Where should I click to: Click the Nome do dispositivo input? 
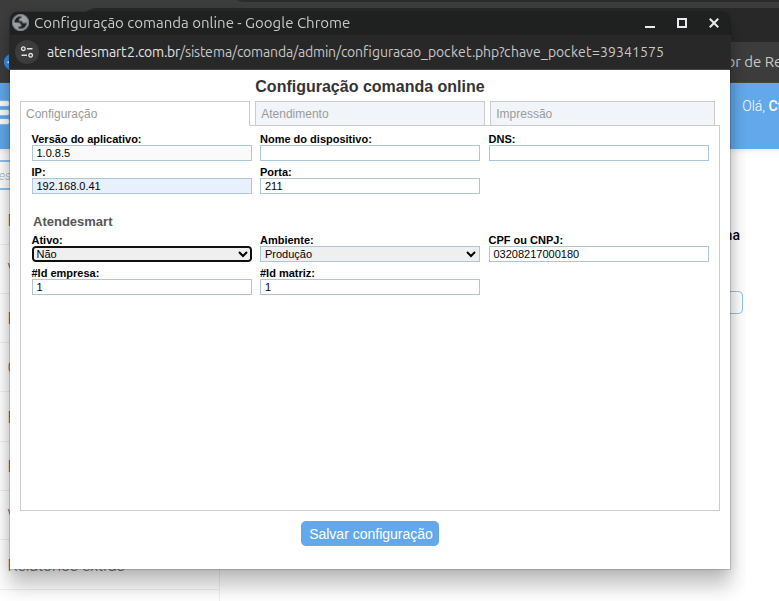(x=370, y=153)
